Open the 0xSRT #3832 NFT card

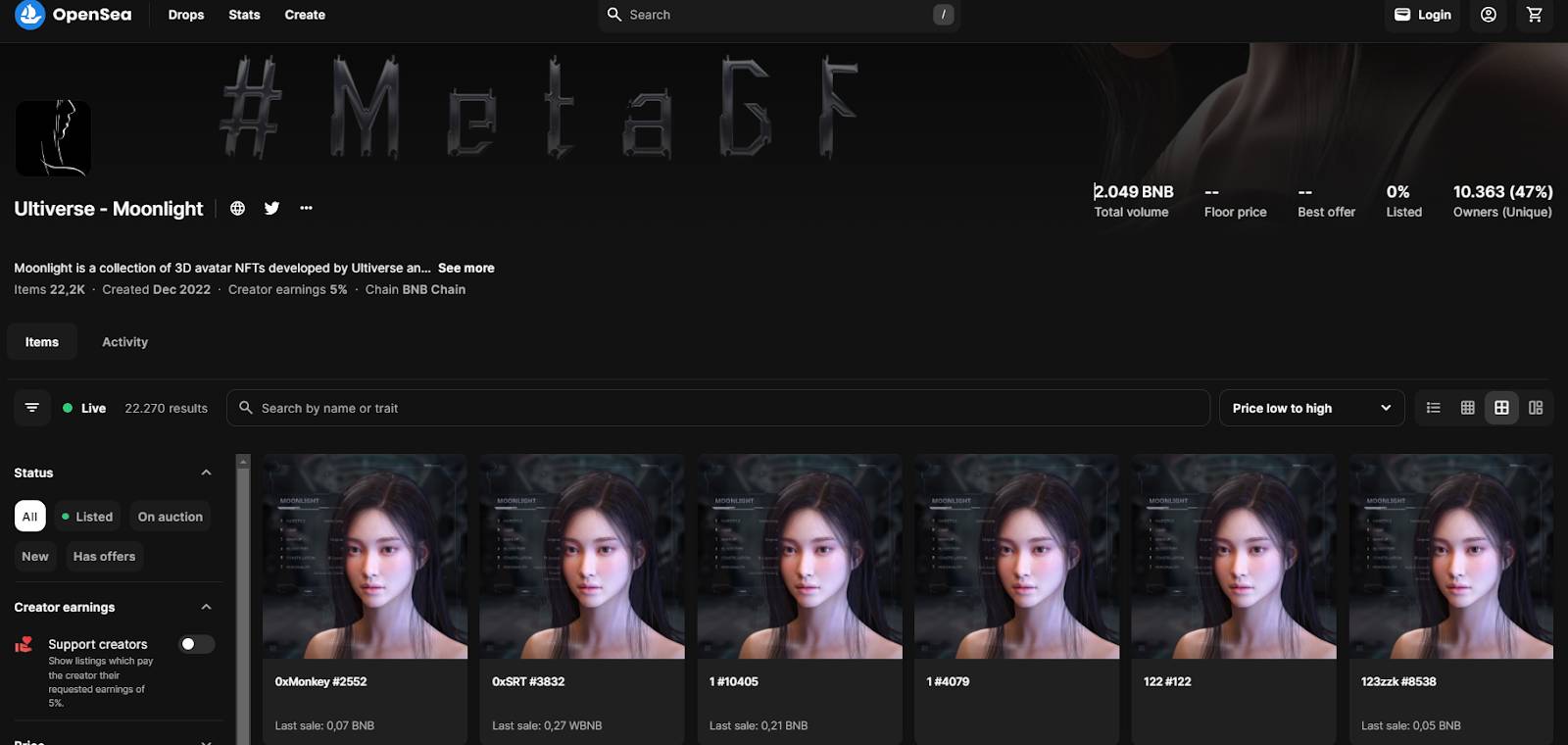(582, 599)
